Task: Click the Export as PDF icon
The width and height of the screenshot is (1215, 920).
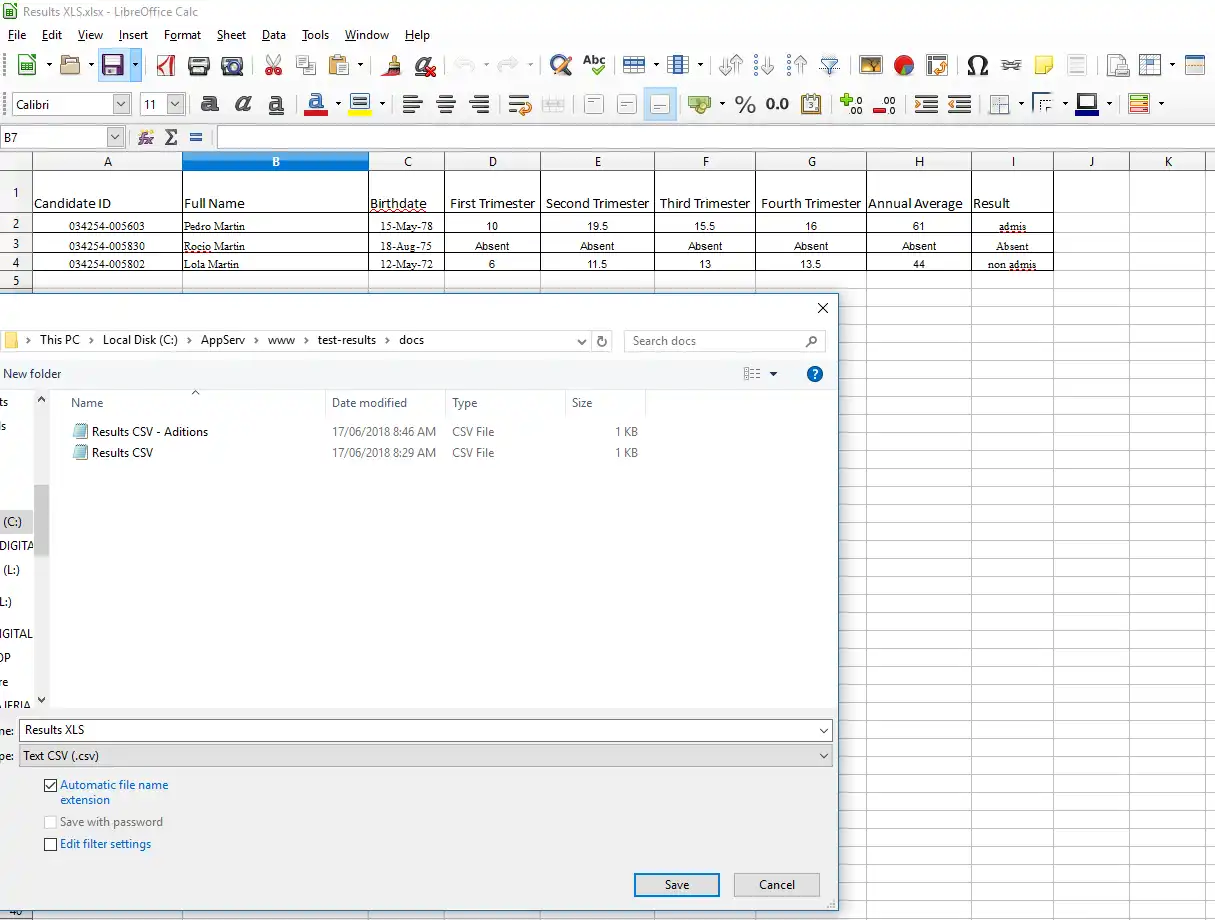Action: [x=166, y=66]
